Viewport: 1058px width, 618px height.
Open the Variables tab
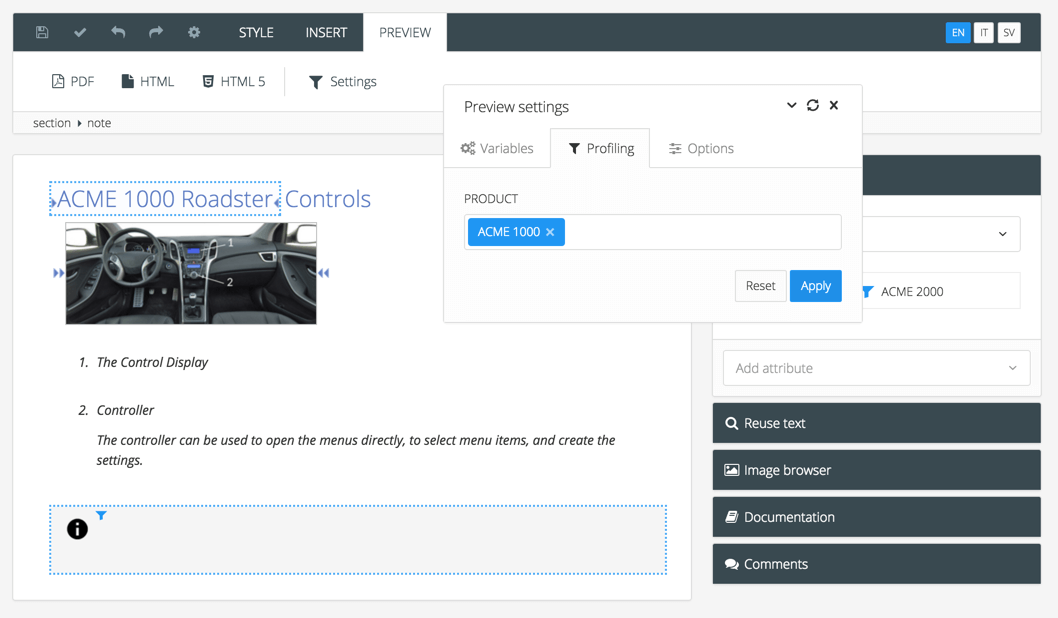coord(497,148)
